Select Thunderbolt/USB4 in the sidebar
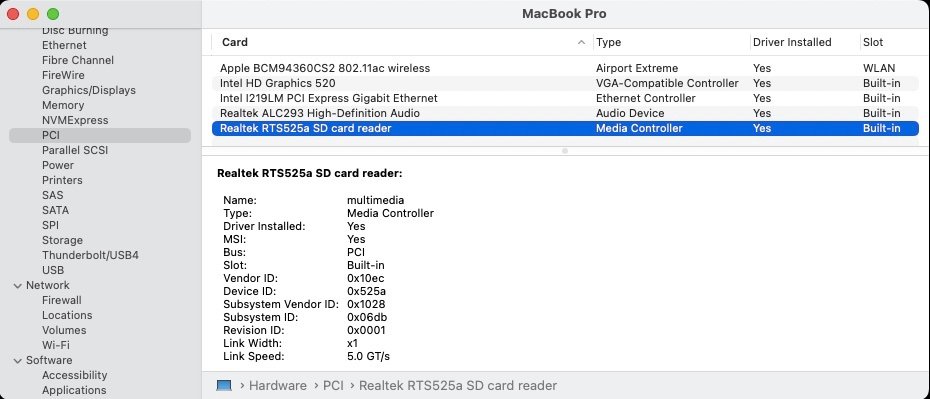Screen dimensions: 930x399 click(90, 255)
